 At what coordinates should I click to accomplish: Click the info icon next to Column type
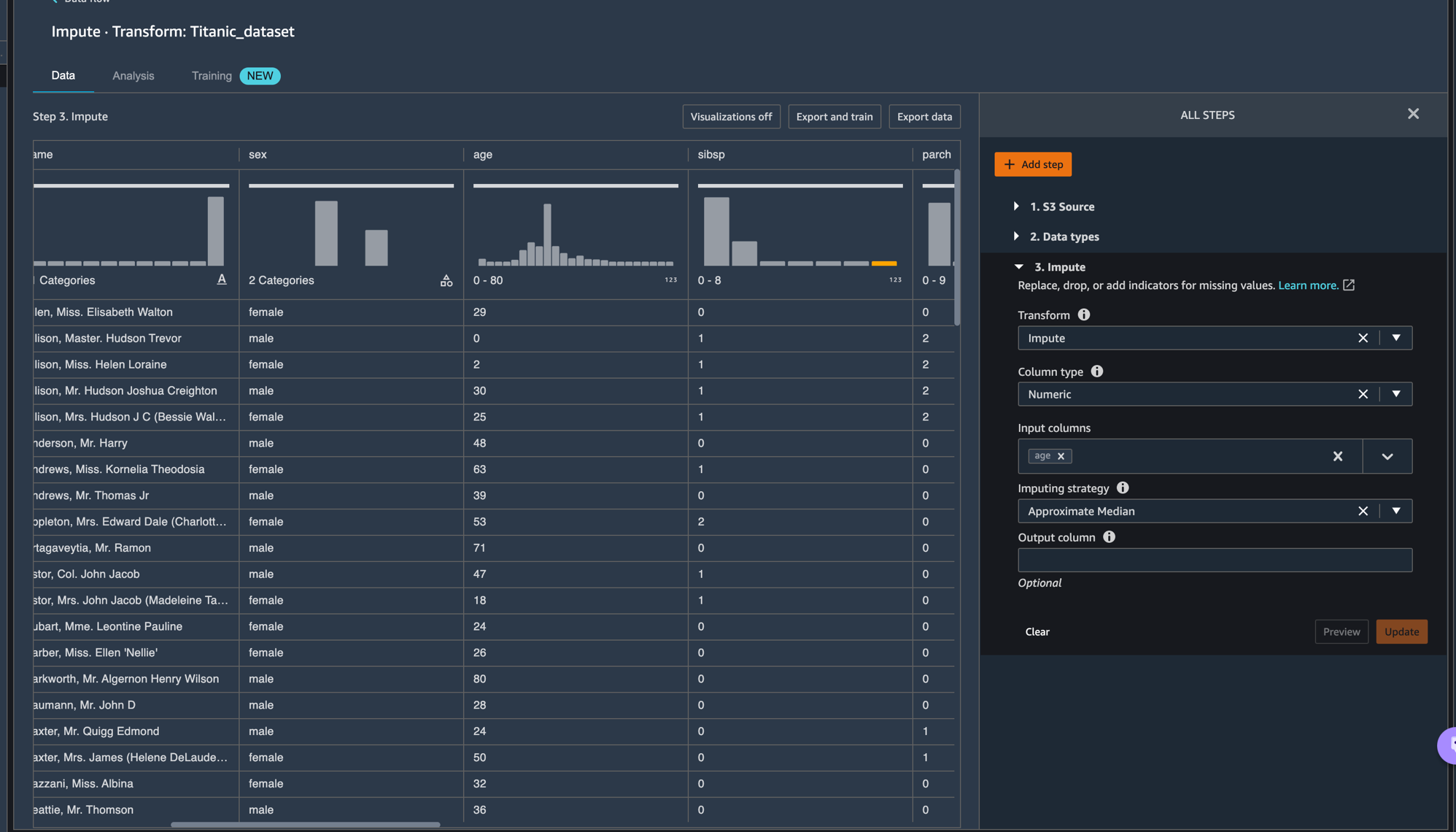pyautogui.click(x=1096, y=371)
